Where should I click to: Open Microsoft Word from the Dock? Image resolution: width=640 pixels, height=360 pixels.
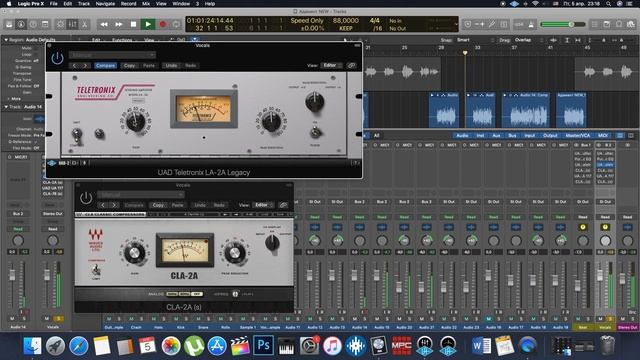pos(481,346)
